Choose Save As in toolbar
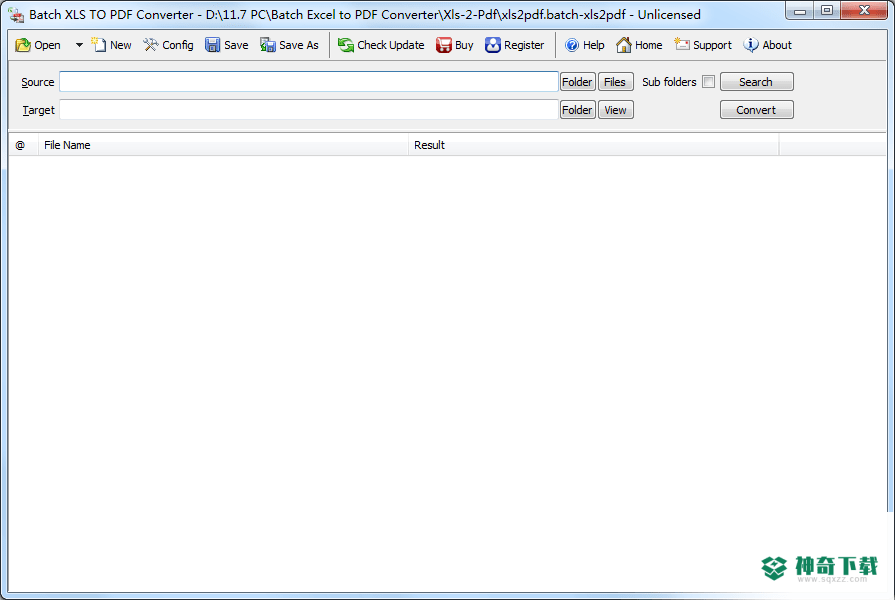The height and width of the screenshot is (600, 895). pyautogui.click(x=289, y=45)
